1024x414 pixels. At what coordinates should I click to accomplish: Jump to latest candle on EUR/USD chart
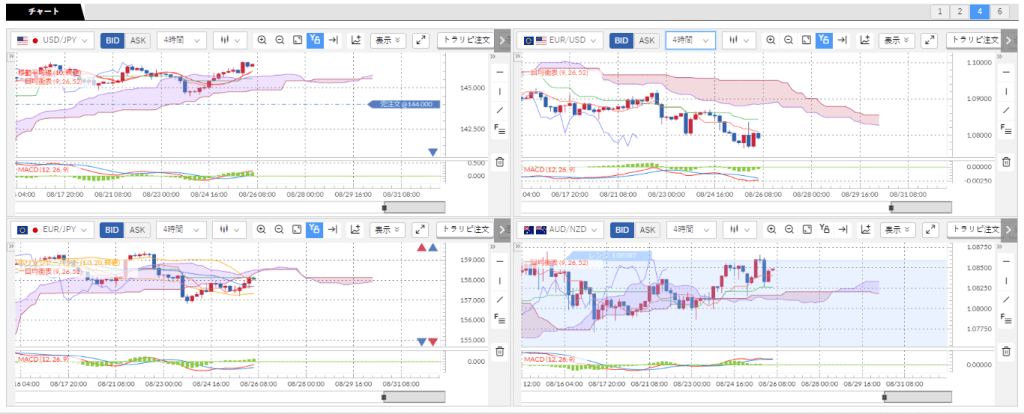[x=843, y=40]
